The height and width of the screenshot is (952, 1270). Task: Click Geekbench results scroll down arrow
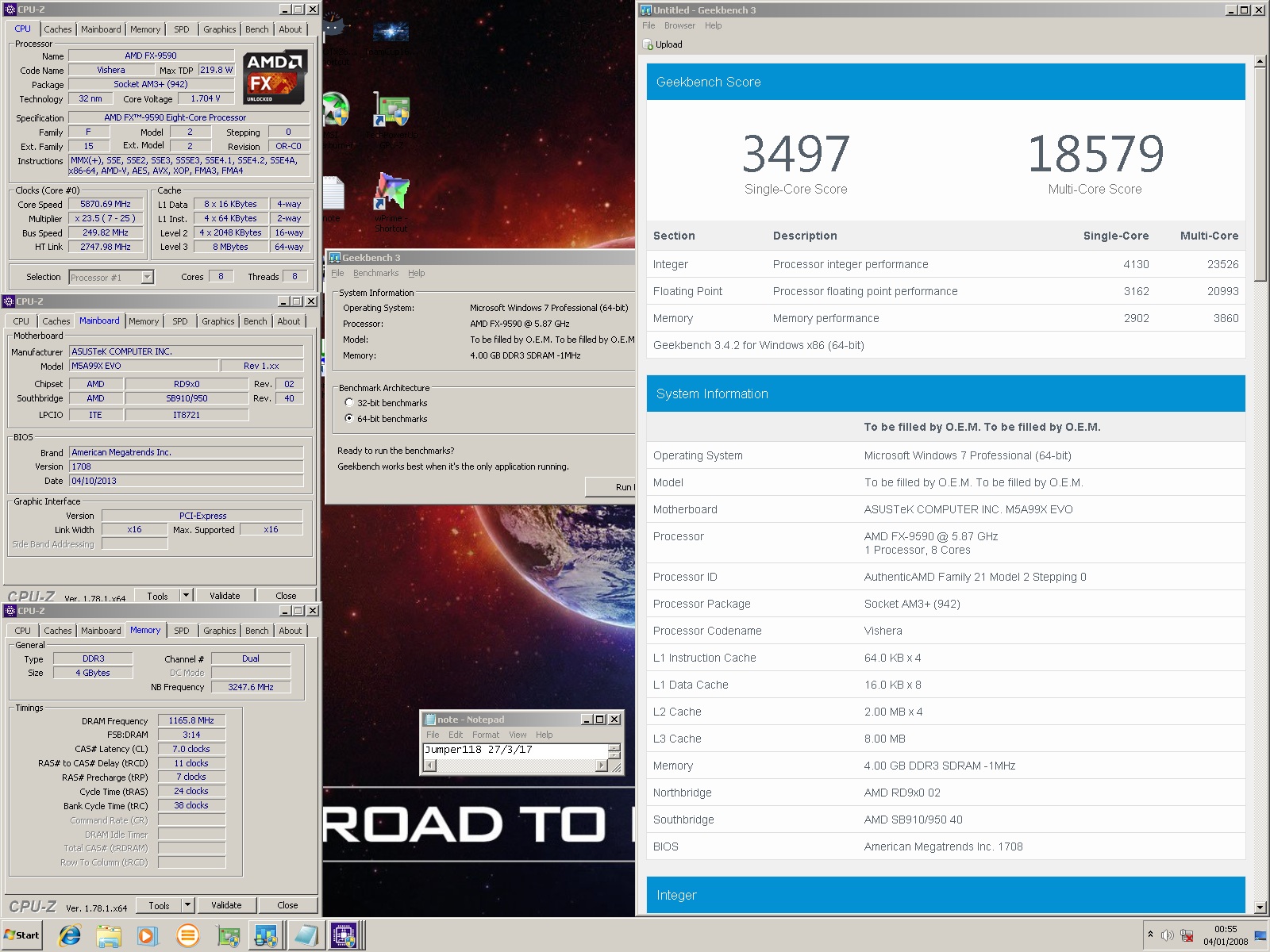tap(1260, 908)
